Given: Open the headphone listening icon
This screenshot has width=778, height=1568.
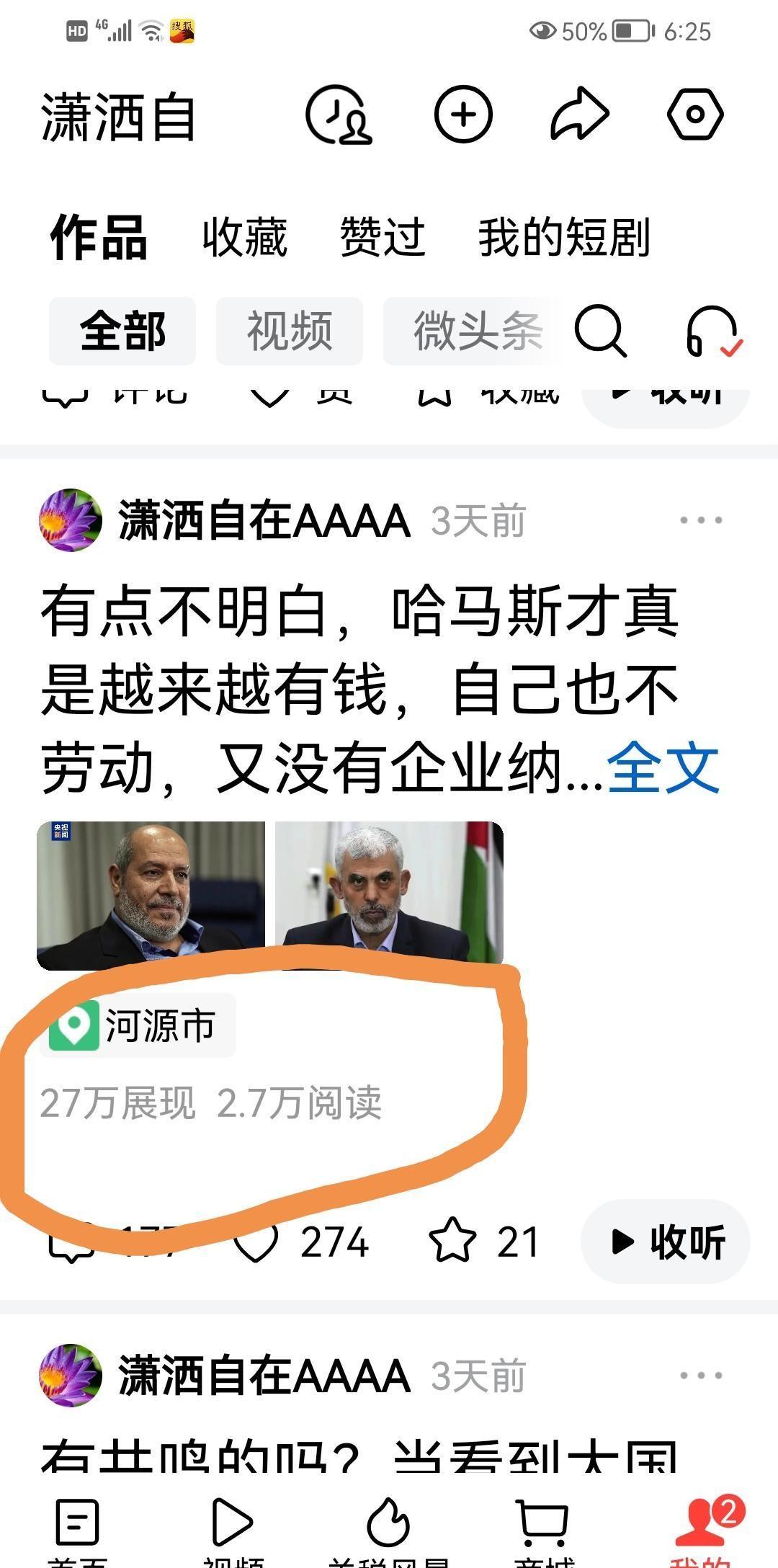Looking at the screenshot, I should (713, 331).
